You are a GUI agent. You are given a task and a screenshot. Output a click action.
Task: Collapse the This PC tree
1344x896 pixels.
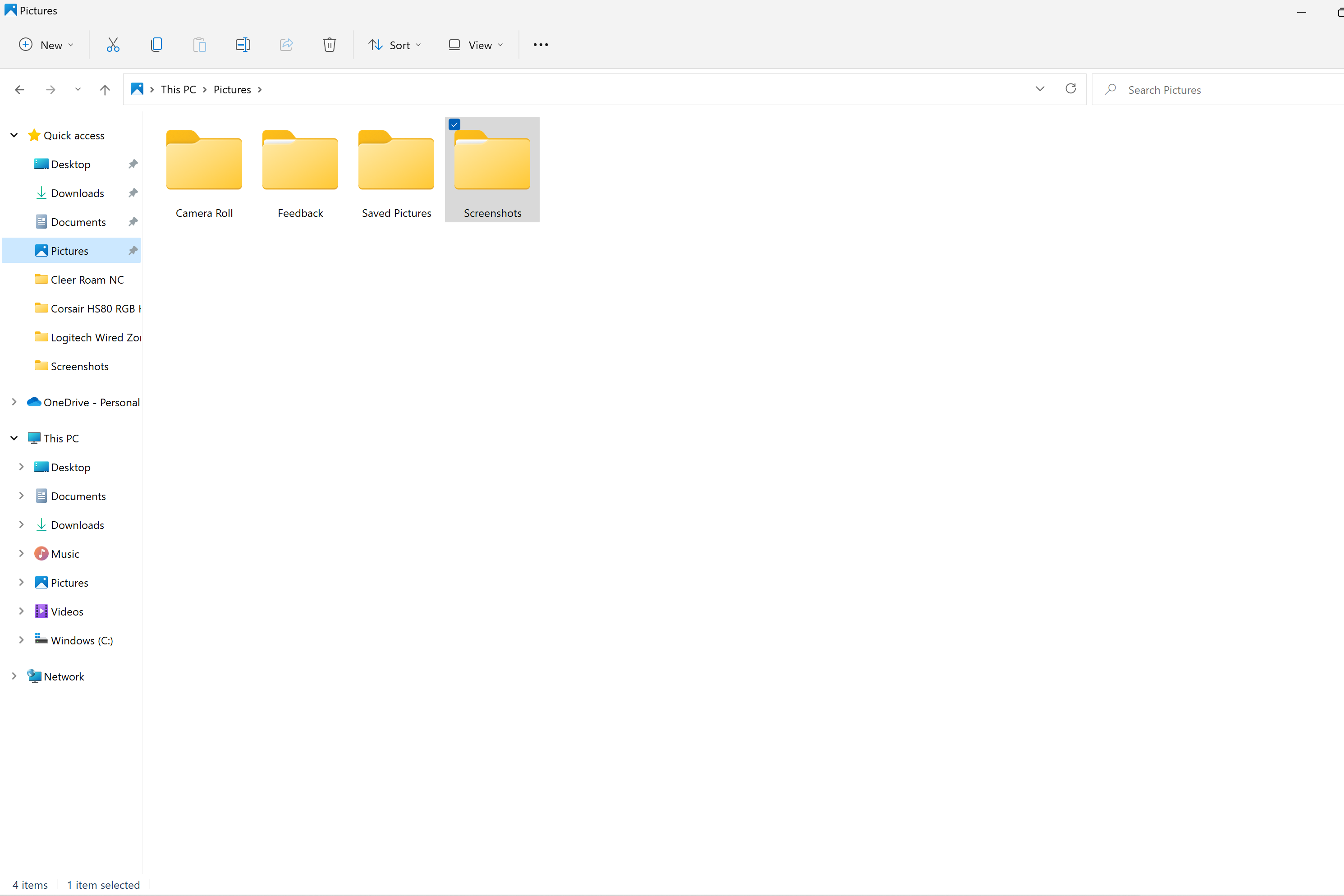click(14, 438)
